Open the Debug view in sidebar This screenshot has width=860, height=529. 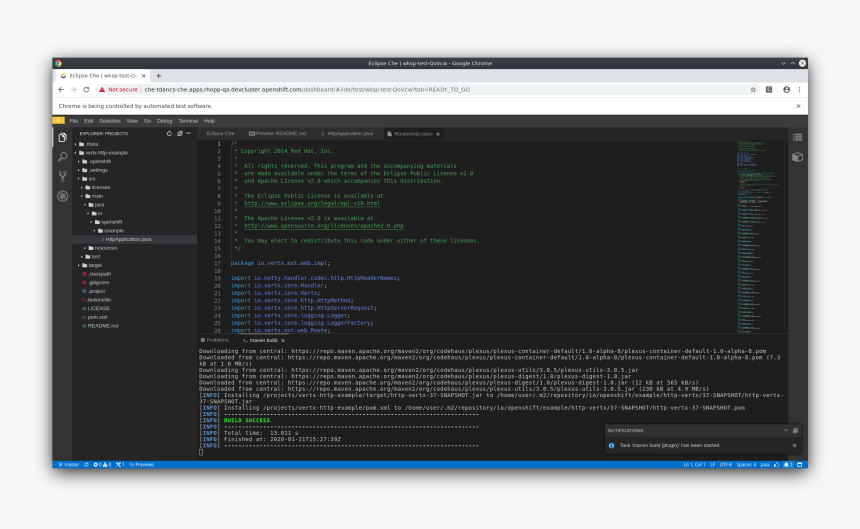click(x=63, y=196)
